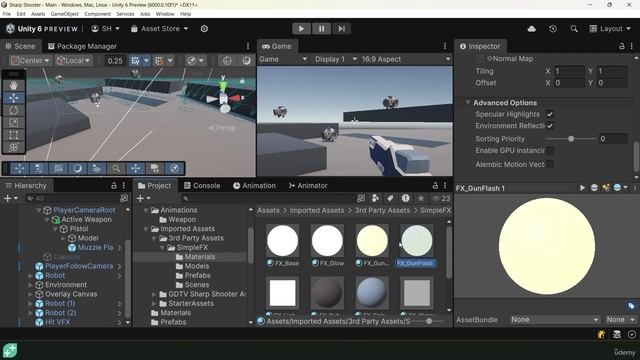Play material preview animation
Viewport: 640px width, 360px height.
[582, 188]
